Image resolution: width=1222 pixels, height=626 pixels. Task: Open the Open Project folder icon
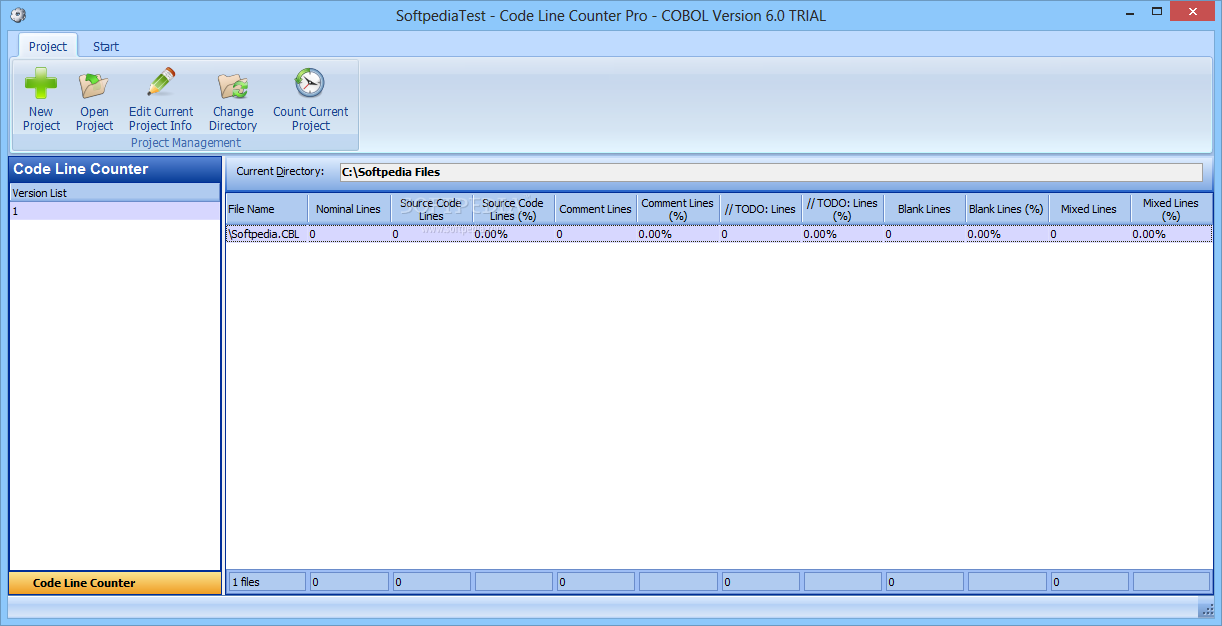94,84
